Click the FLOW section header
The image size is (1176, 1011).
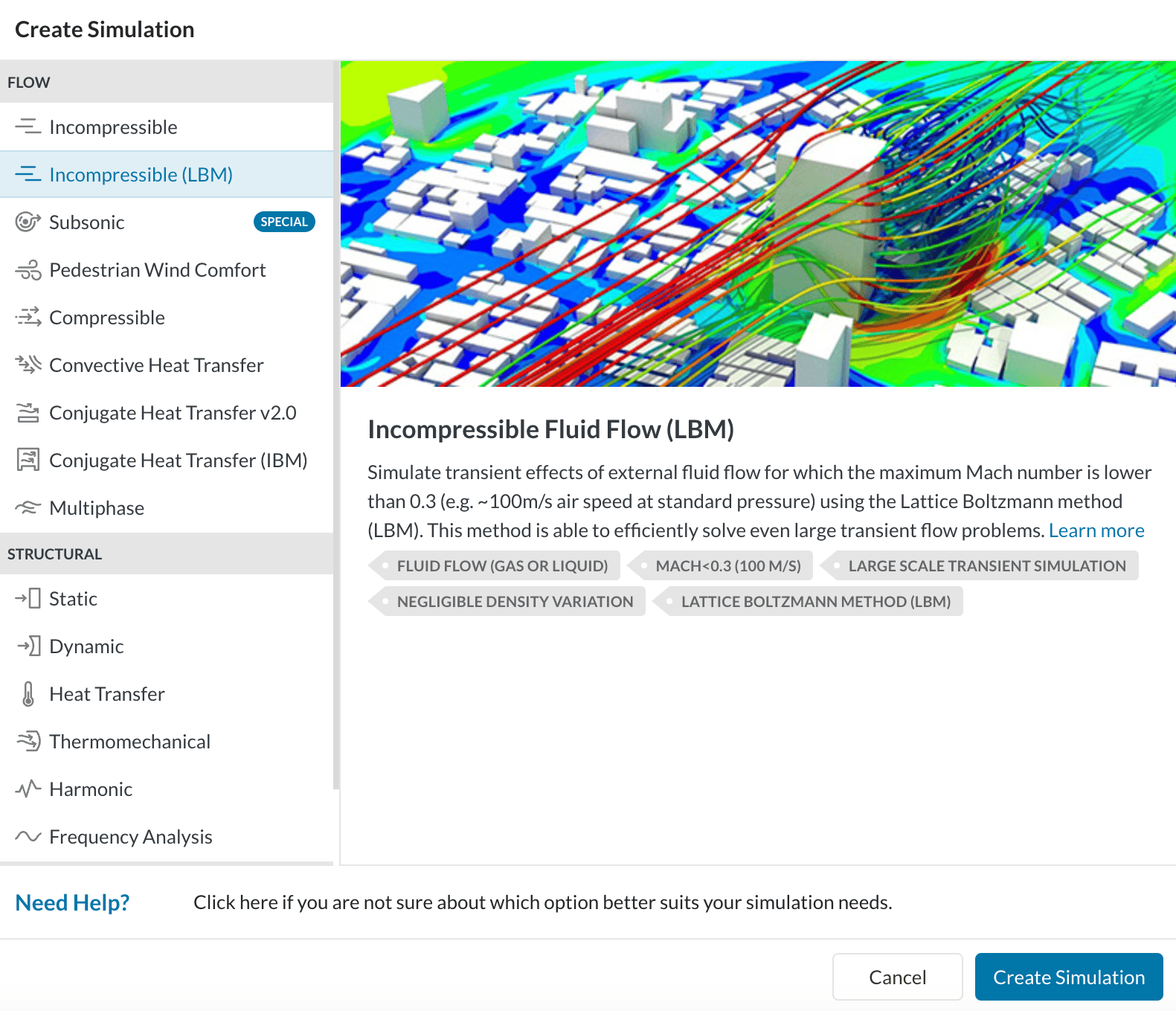167,83
